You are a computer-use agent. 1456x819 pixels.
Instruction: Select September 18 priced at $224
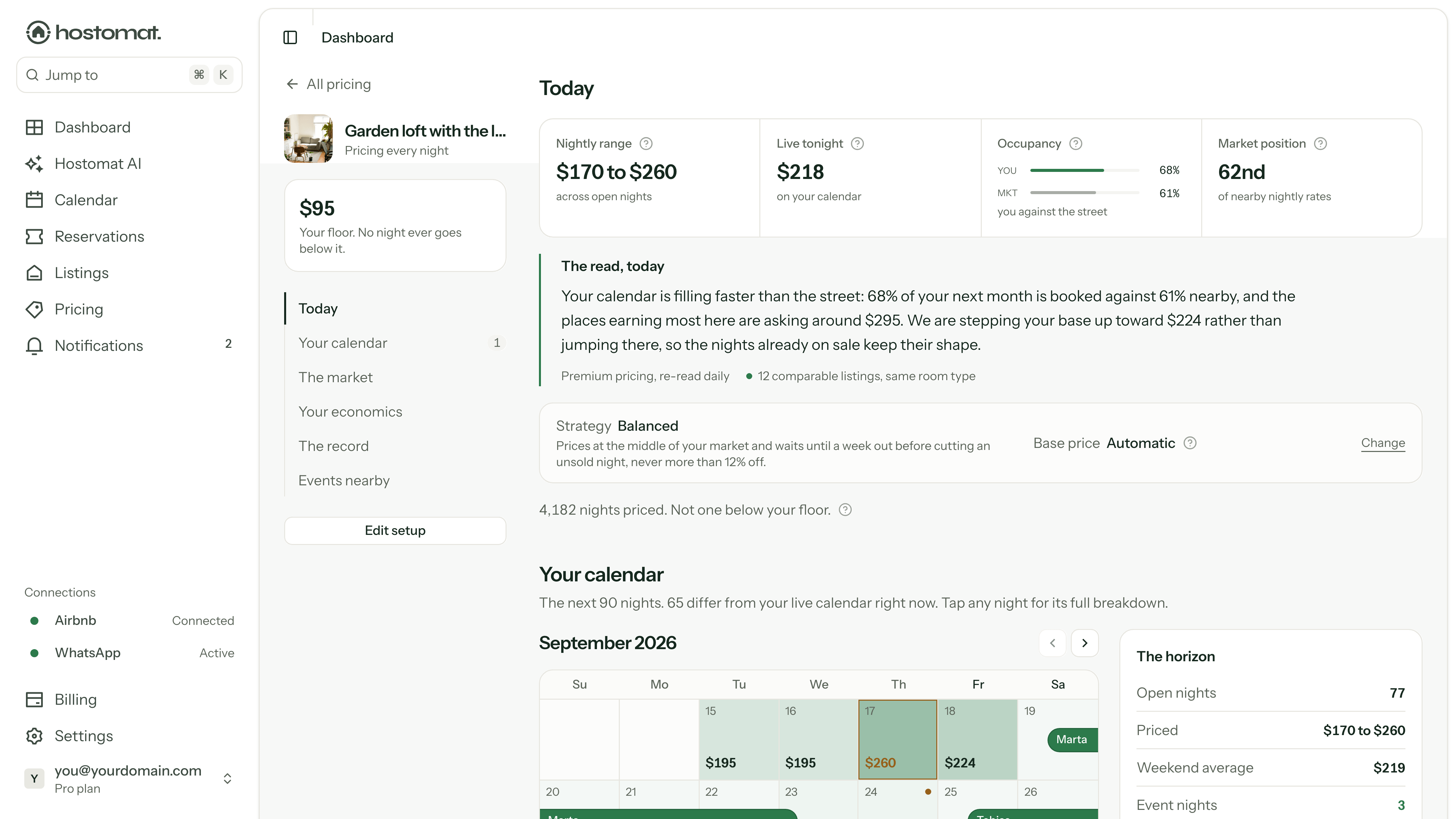[x=977, y=739]
